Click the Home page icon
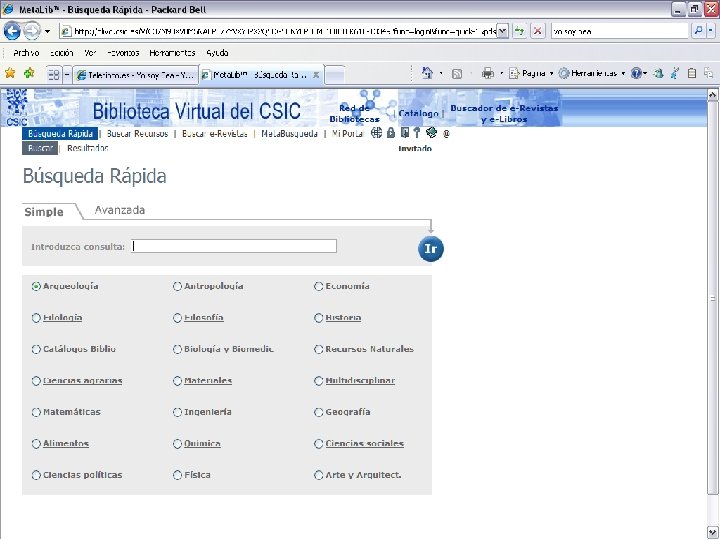The height and width of the screenshot is (540, 720). [x=428, y=73]
